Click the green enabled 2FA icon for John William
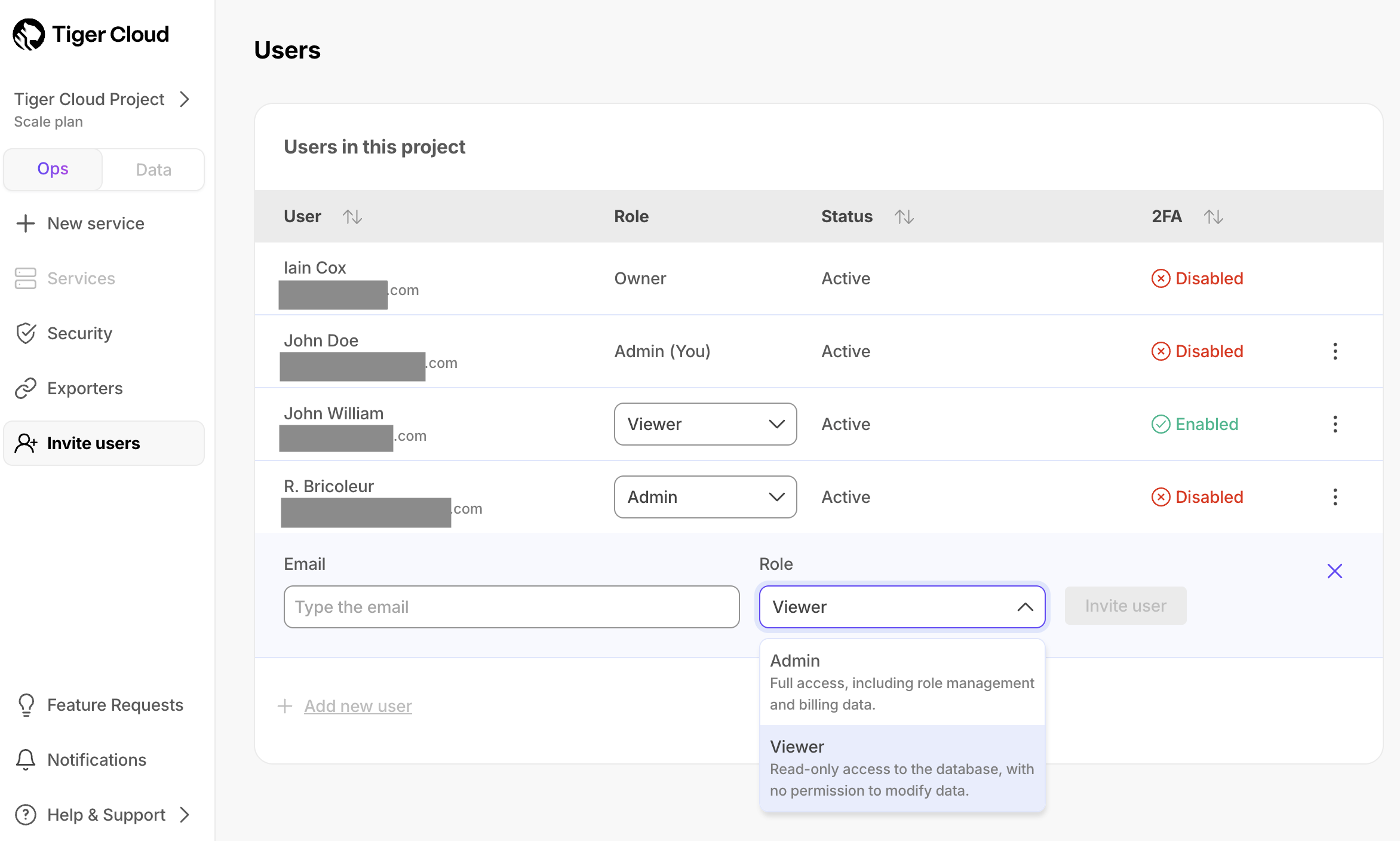This screenshot has width=1400, height=841. 1160,424
